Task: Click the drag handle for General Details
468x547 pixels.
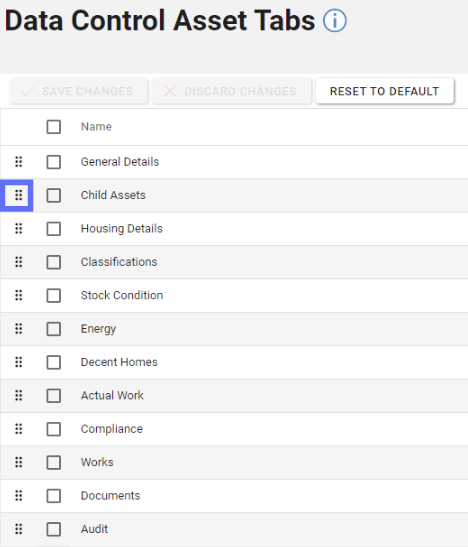Action: coord(18,162)
